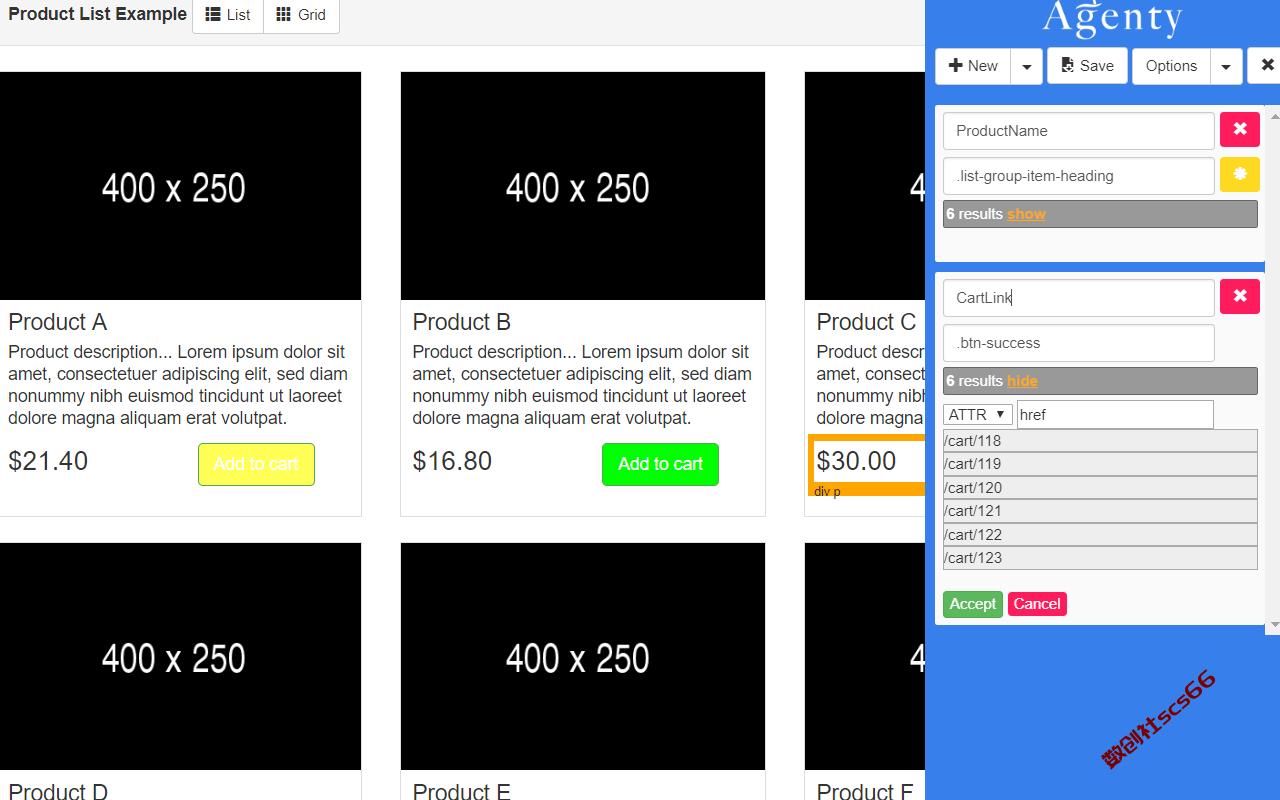Click the Product B heading
This screenshot has width=1280, height=800.
coord(462,322)
